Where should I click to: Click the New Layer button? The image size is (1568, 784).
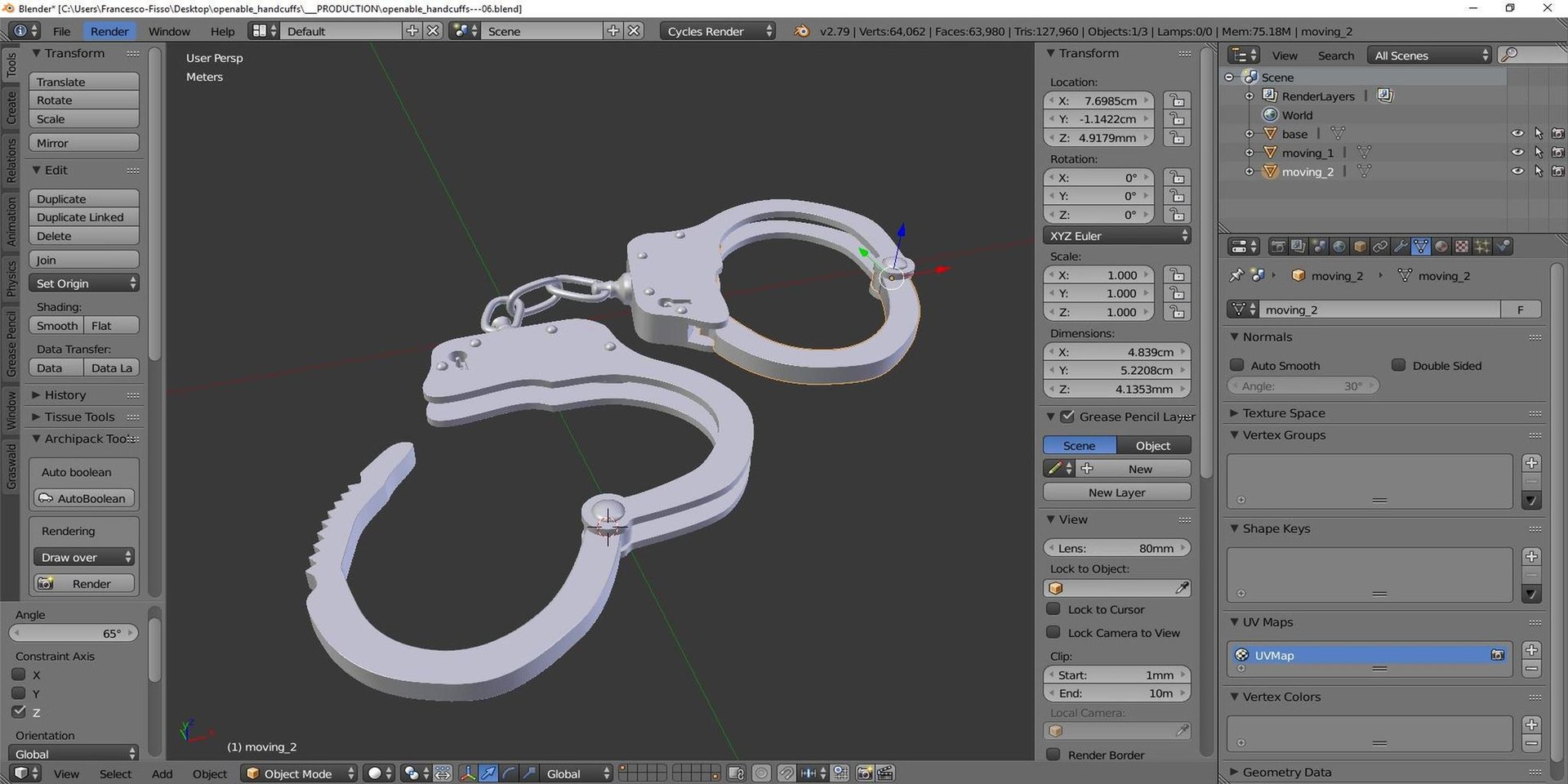click(1116, 492)
